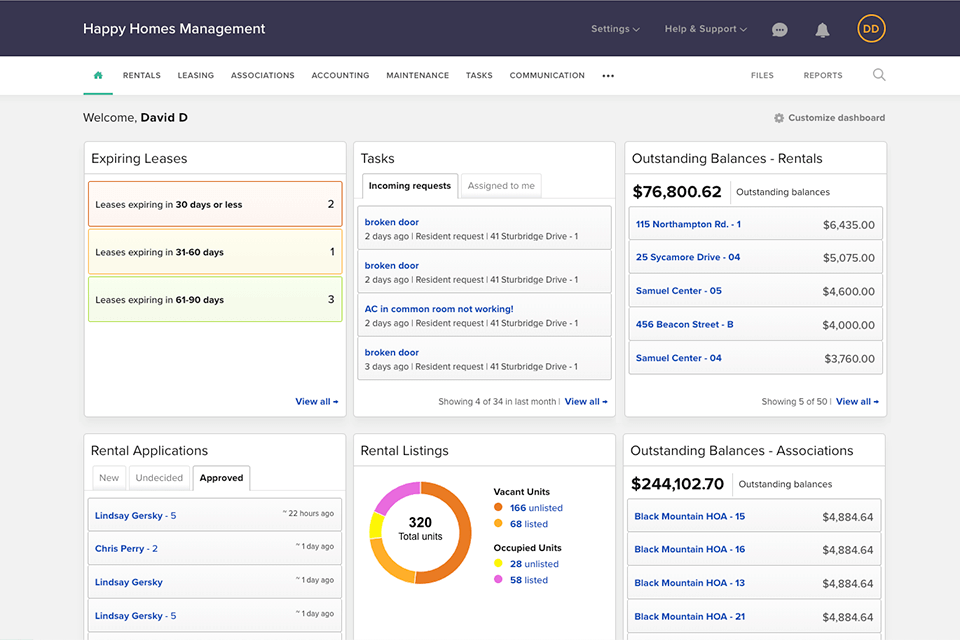
Task: Open AC in common room task
Action: coord(439,309)
